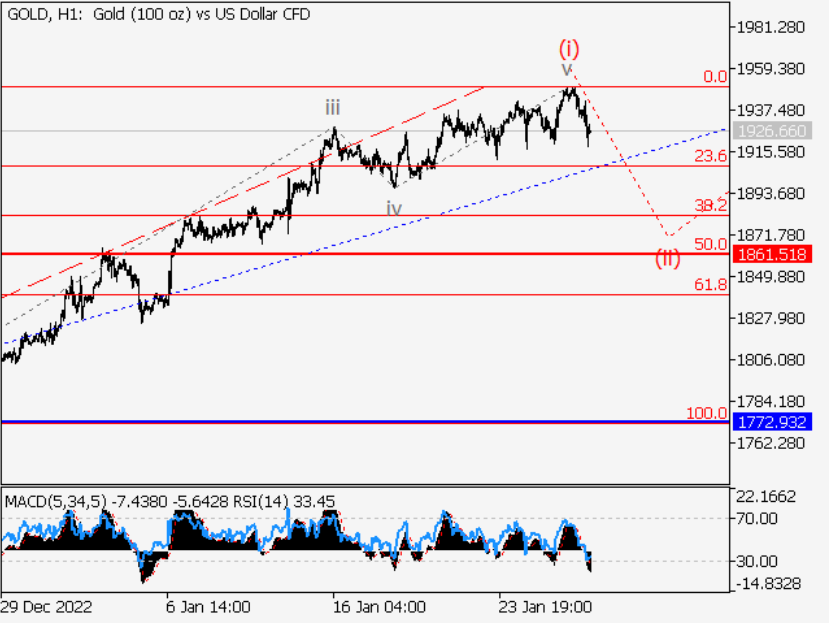Click the gray wave v label

pos(567,69)
